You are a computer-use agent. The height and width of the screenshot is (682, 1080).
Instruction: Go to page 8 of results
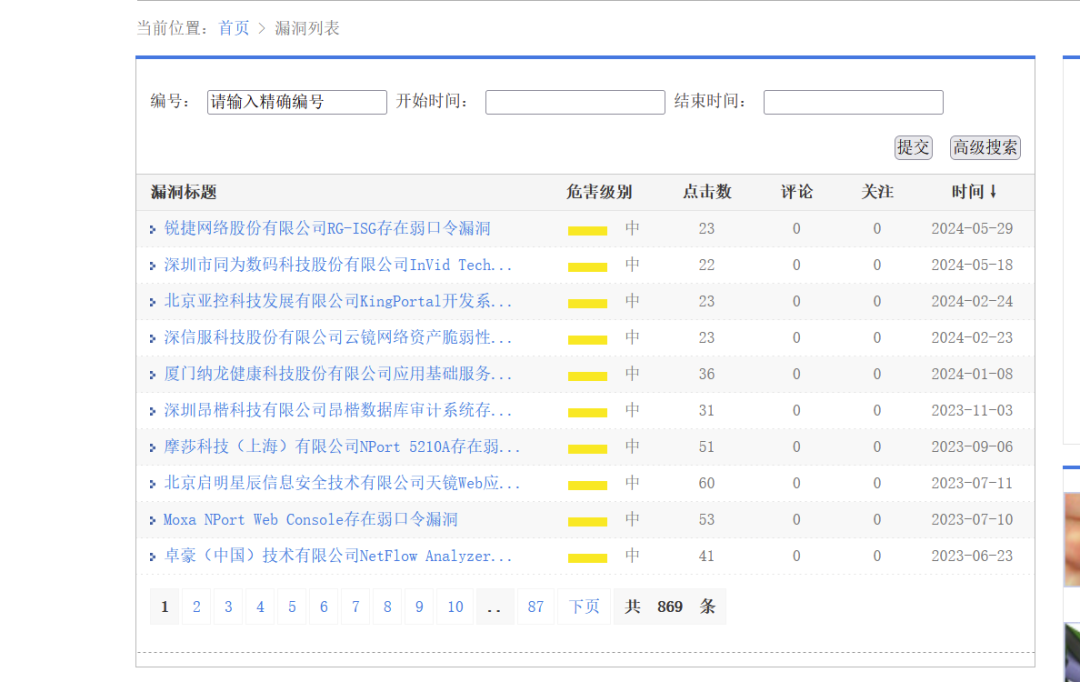click(387, 607)
